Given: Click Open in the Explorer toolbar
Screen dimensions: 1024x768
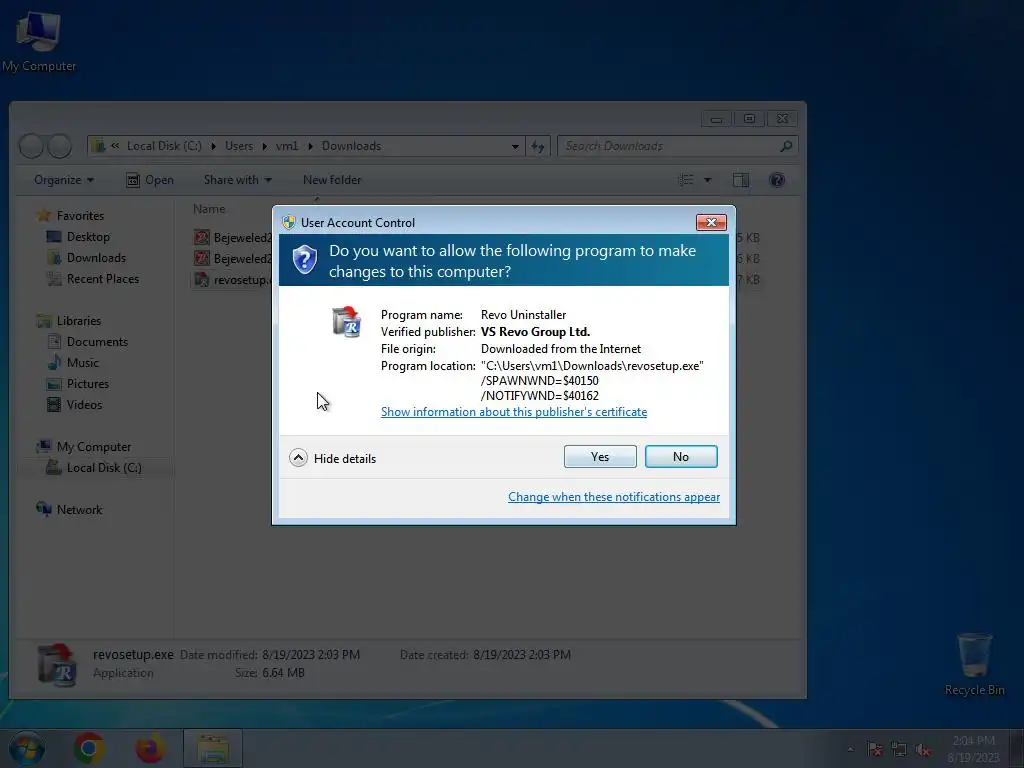Looking at the screenshot, I should 150,180.
